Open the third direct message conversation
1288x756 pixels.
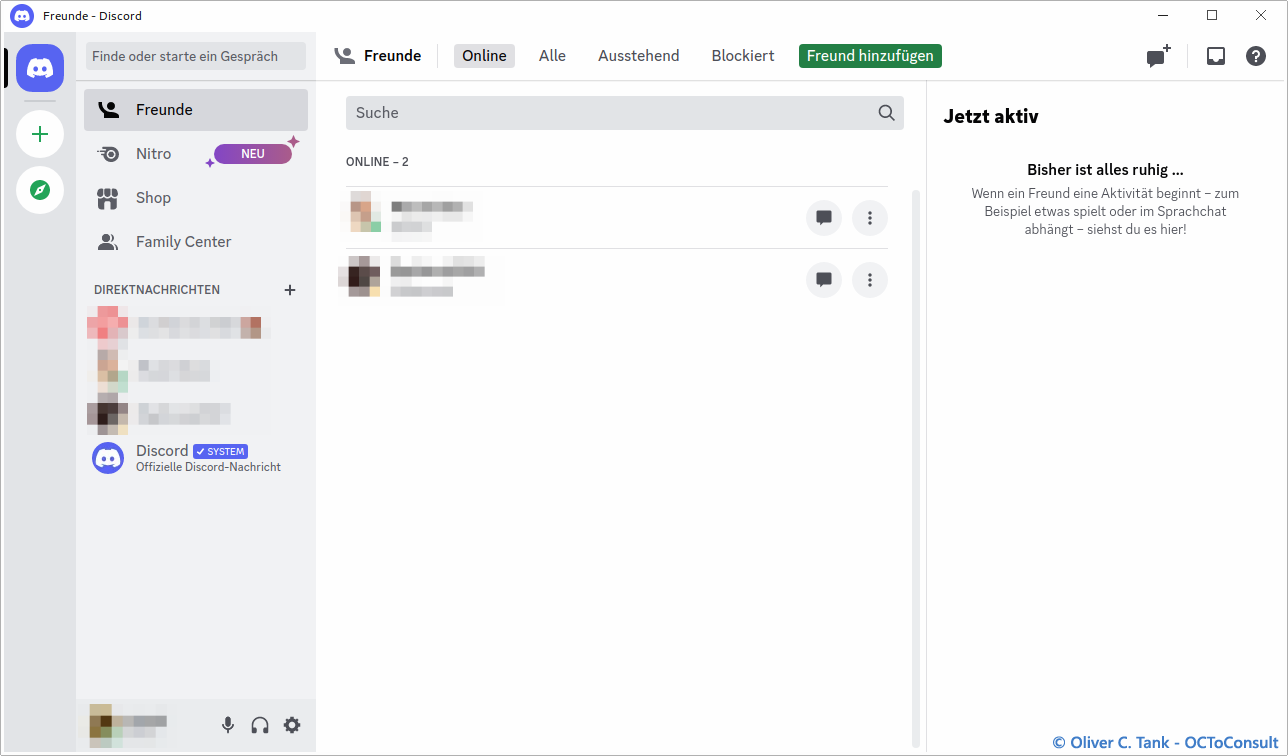[x=196, y=414]
